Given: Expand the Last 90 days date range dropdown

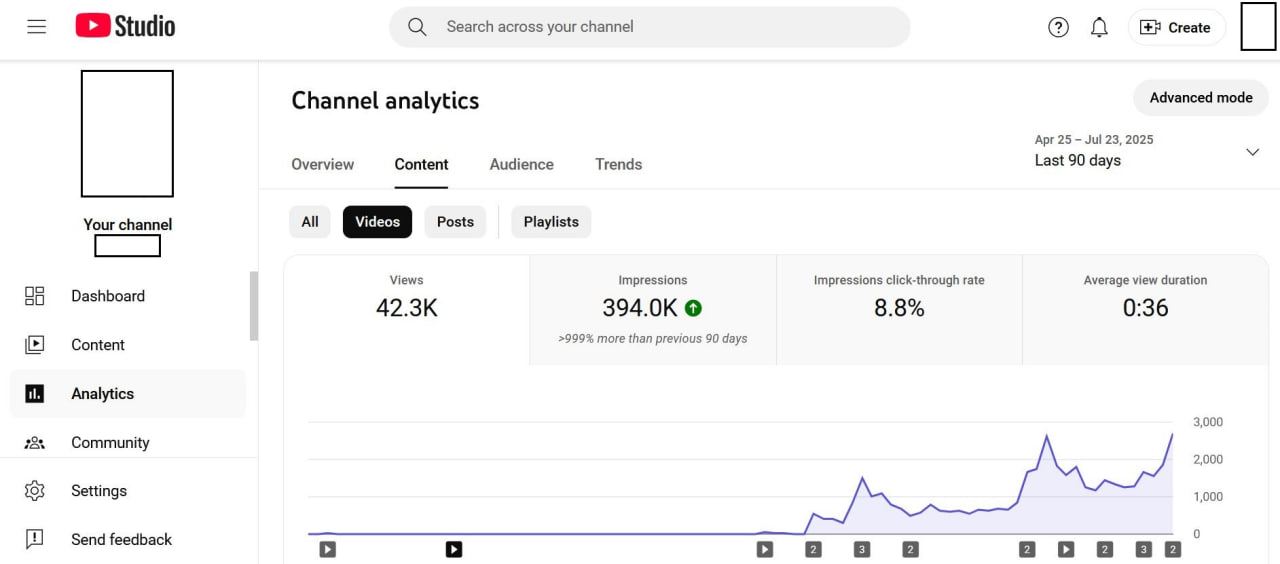Looking at the screenshot, I should pos(1251,152).
